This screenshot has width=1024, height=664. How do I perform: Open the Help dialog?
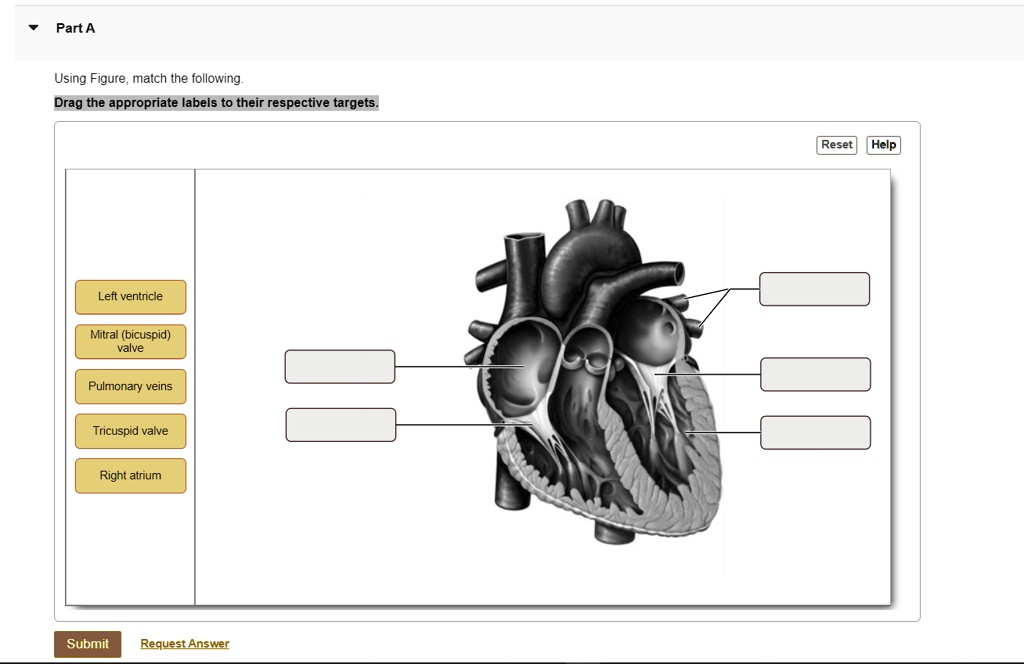[883, 144]
